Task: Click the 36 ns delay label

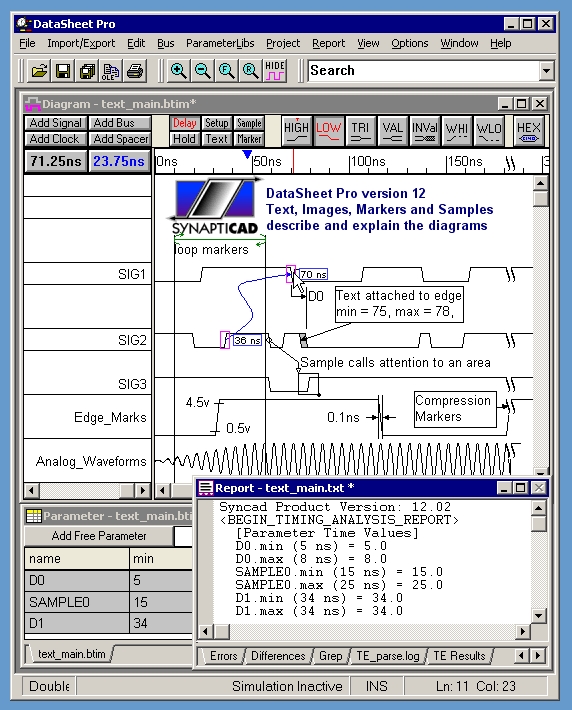Action: [x=247, y=341]
